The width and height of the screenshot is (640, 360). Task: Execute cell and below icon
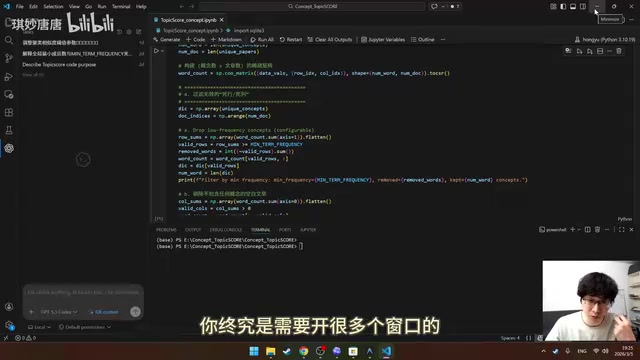589,51
